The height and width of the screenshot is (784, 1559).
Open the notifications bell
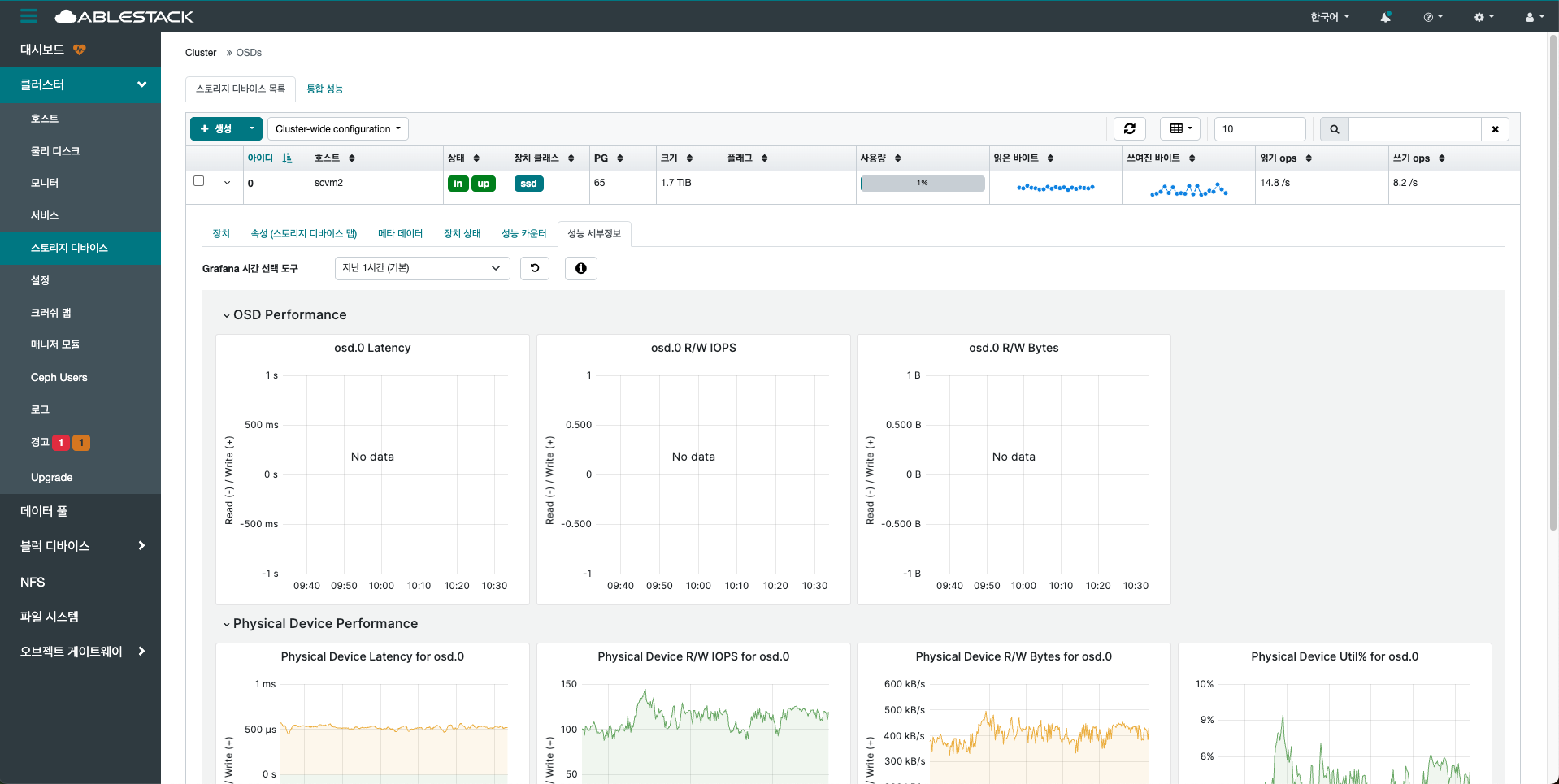click(x=1385, y=17)
